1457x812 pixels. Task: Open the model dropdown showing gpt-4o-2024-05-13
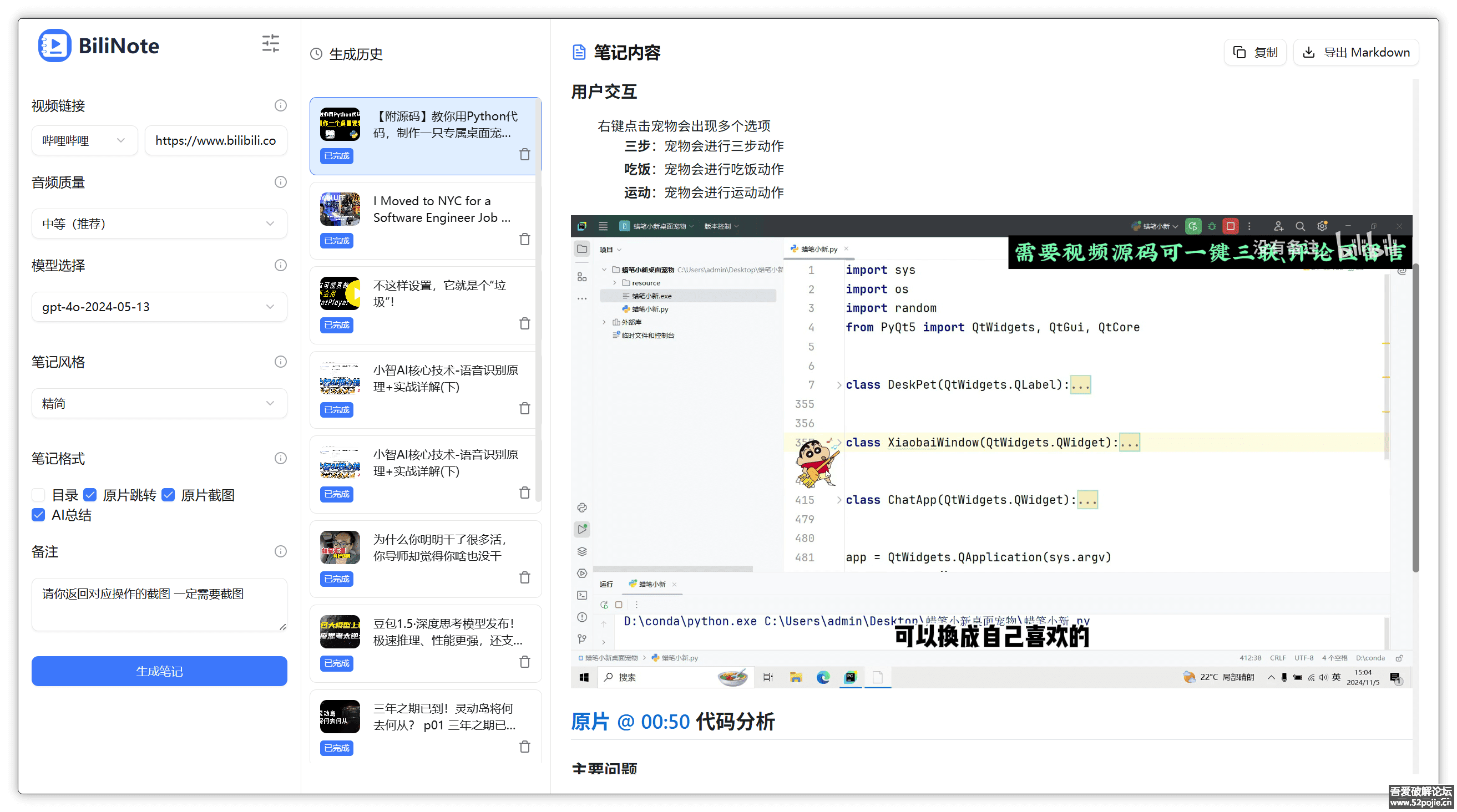[x=159, y=307]
